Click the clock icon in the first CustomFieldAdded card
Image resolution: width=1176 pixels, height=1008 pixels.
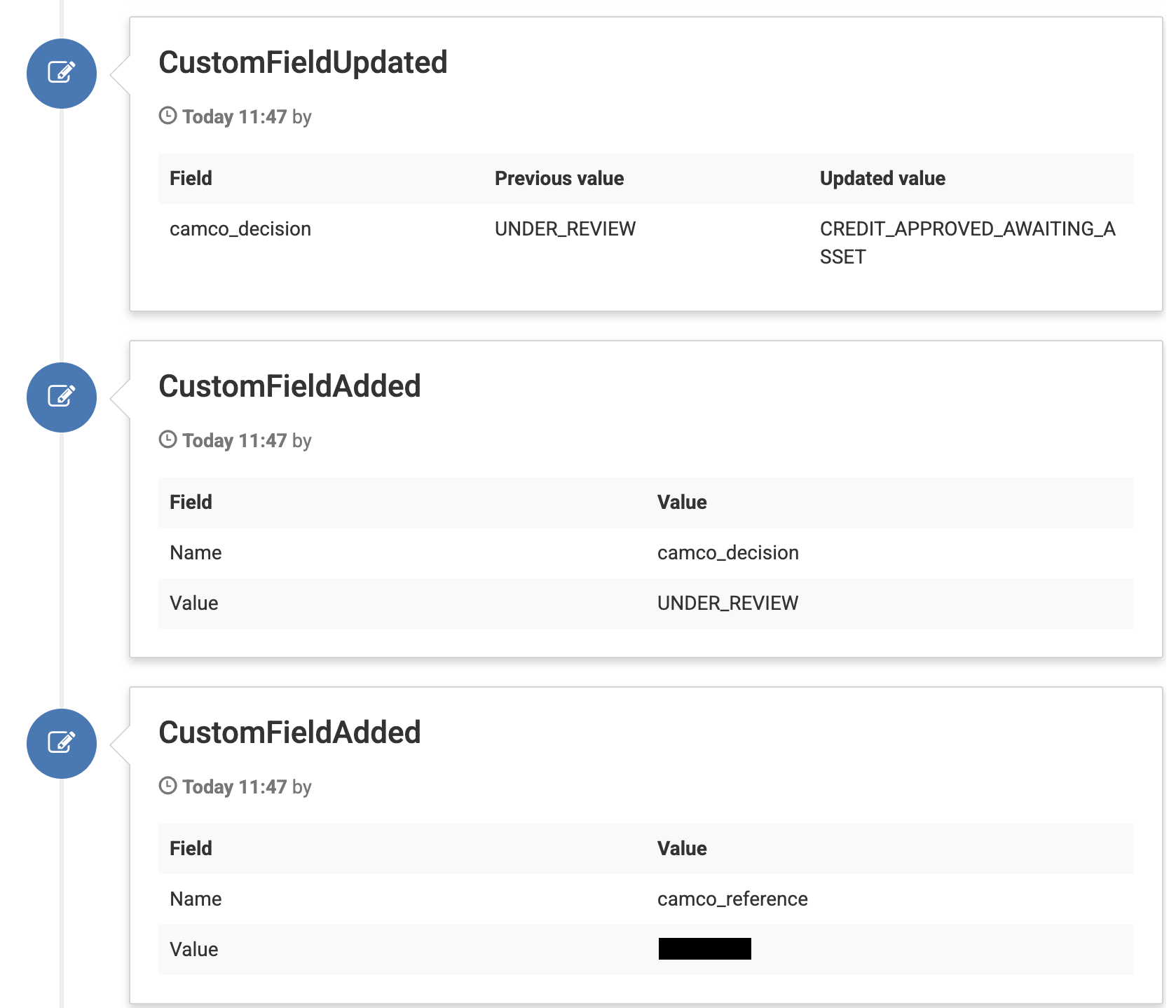[167, 440]
